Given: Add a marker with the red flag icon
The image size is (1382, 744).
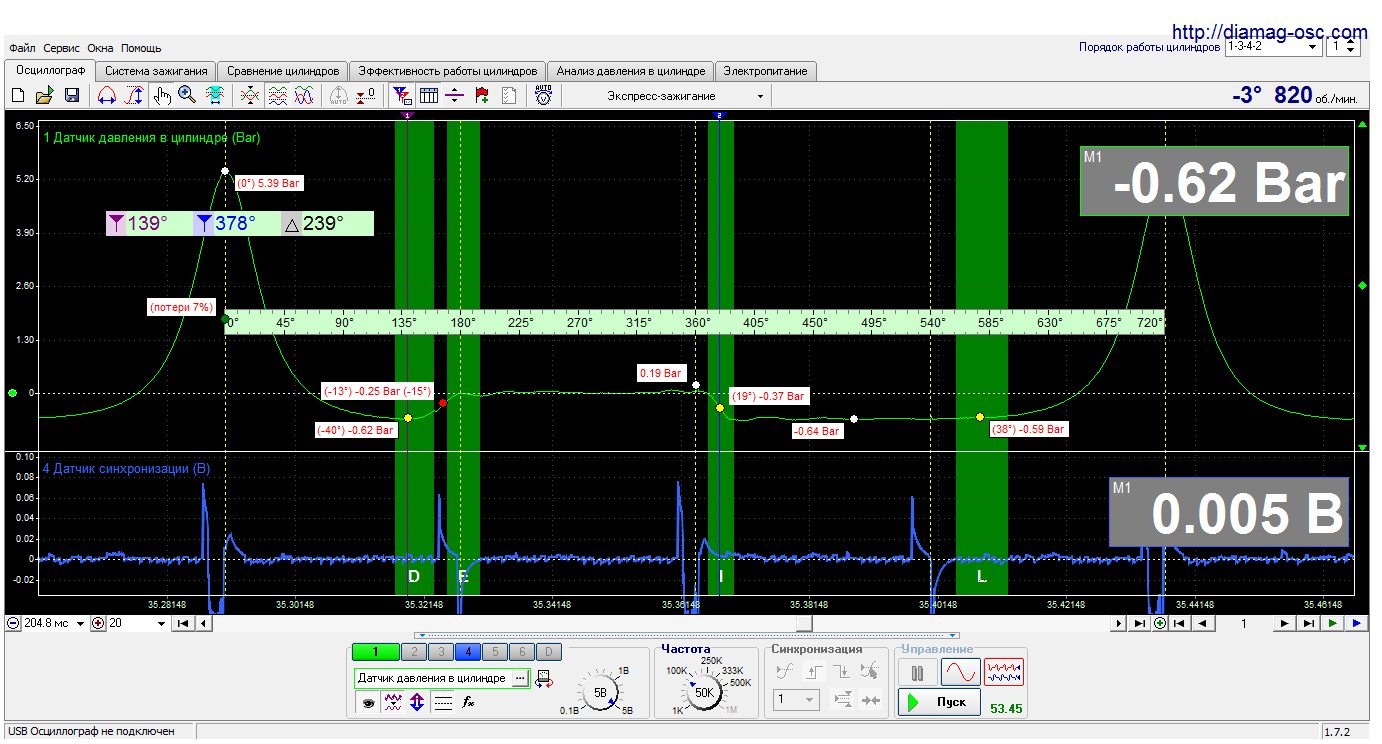Looking at the screenshot, I should (x=482, y=96).
